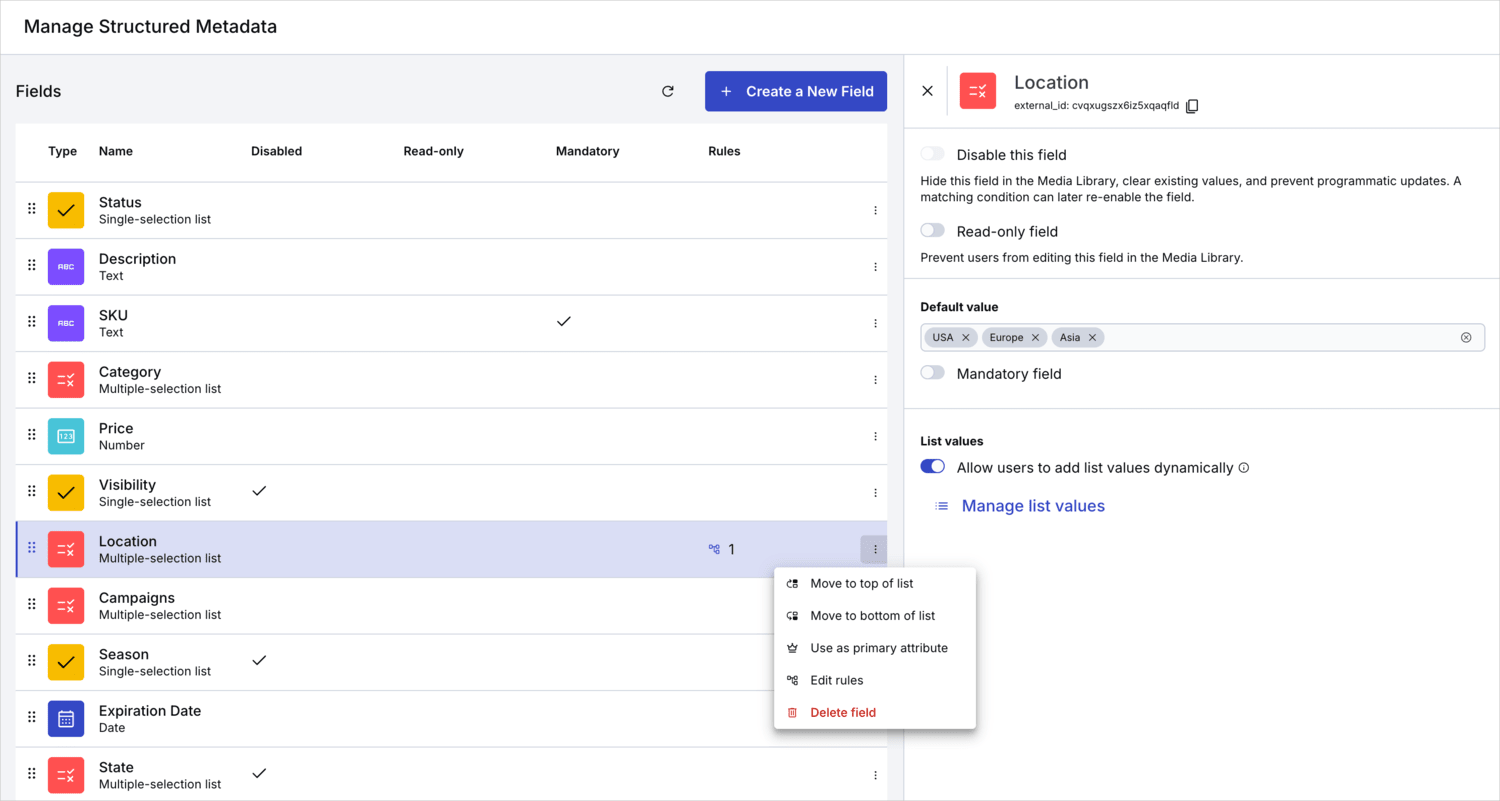1500x801 pixels.
Task: Click the Read-only column header
Action: 433,151
